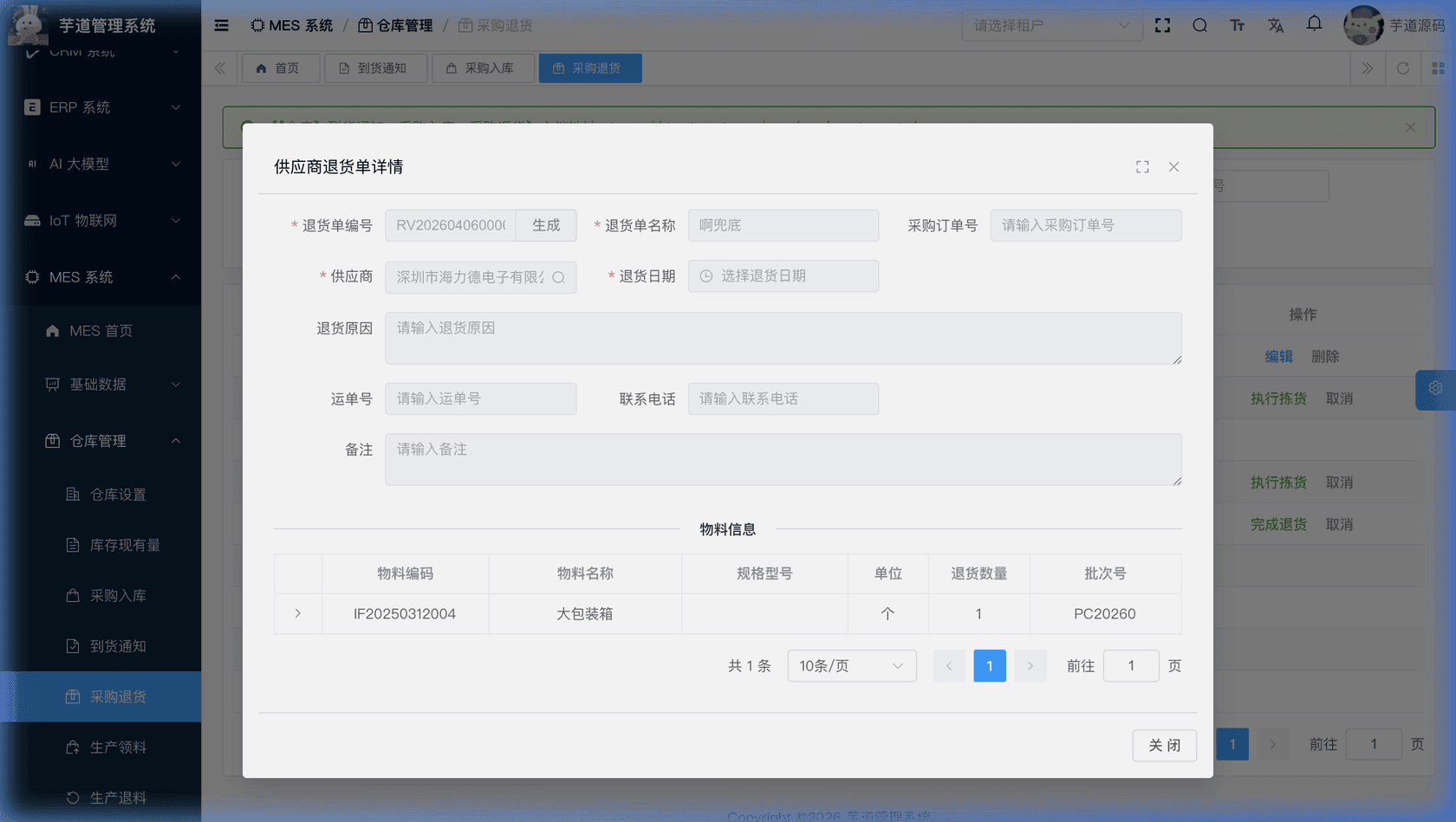
Task: Switch to the 采购入库 tab
Action: point(483,68)
